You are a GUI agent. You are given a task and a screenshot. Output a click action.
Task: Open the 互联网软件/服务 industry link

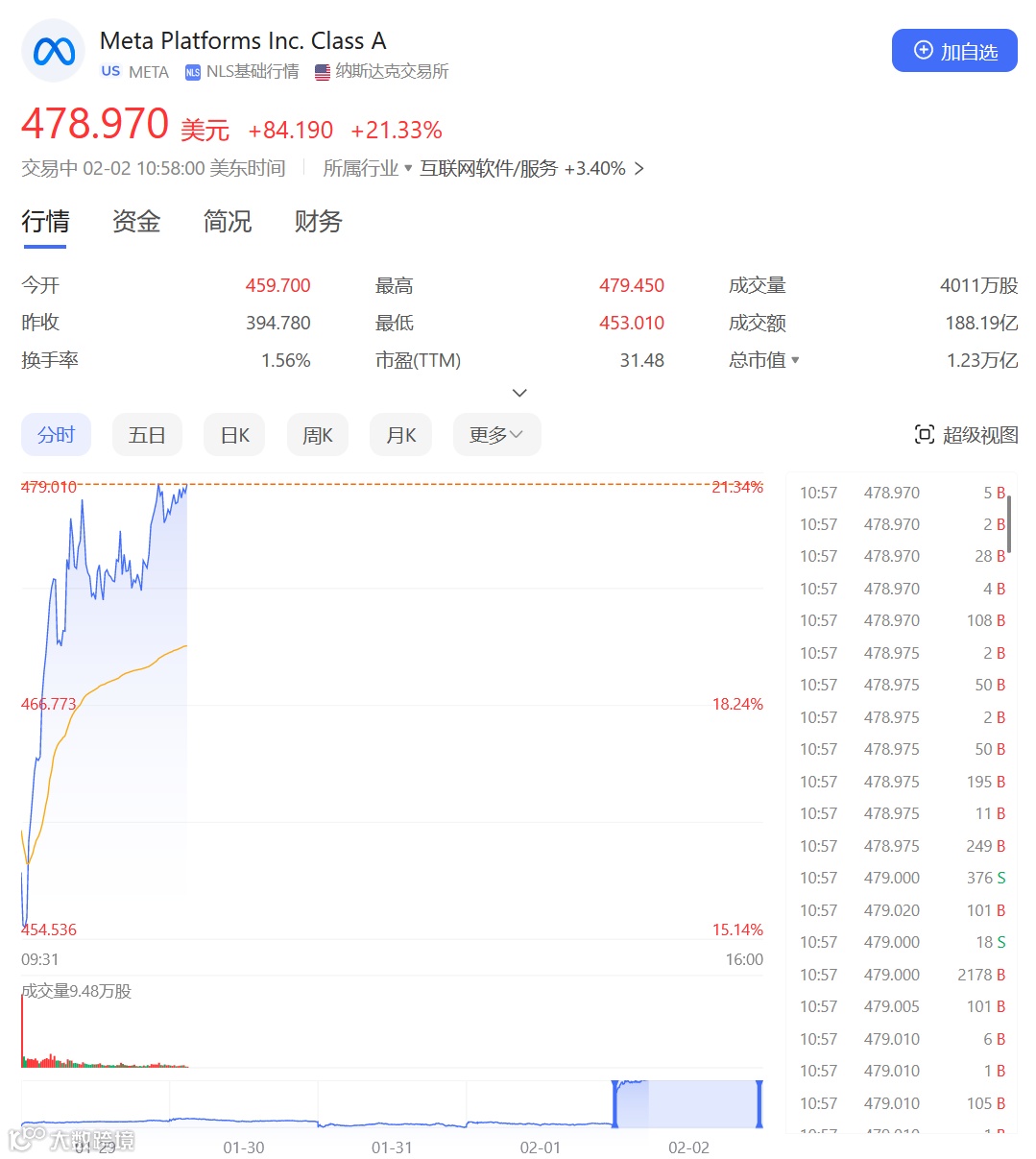(x=489, y=168)
